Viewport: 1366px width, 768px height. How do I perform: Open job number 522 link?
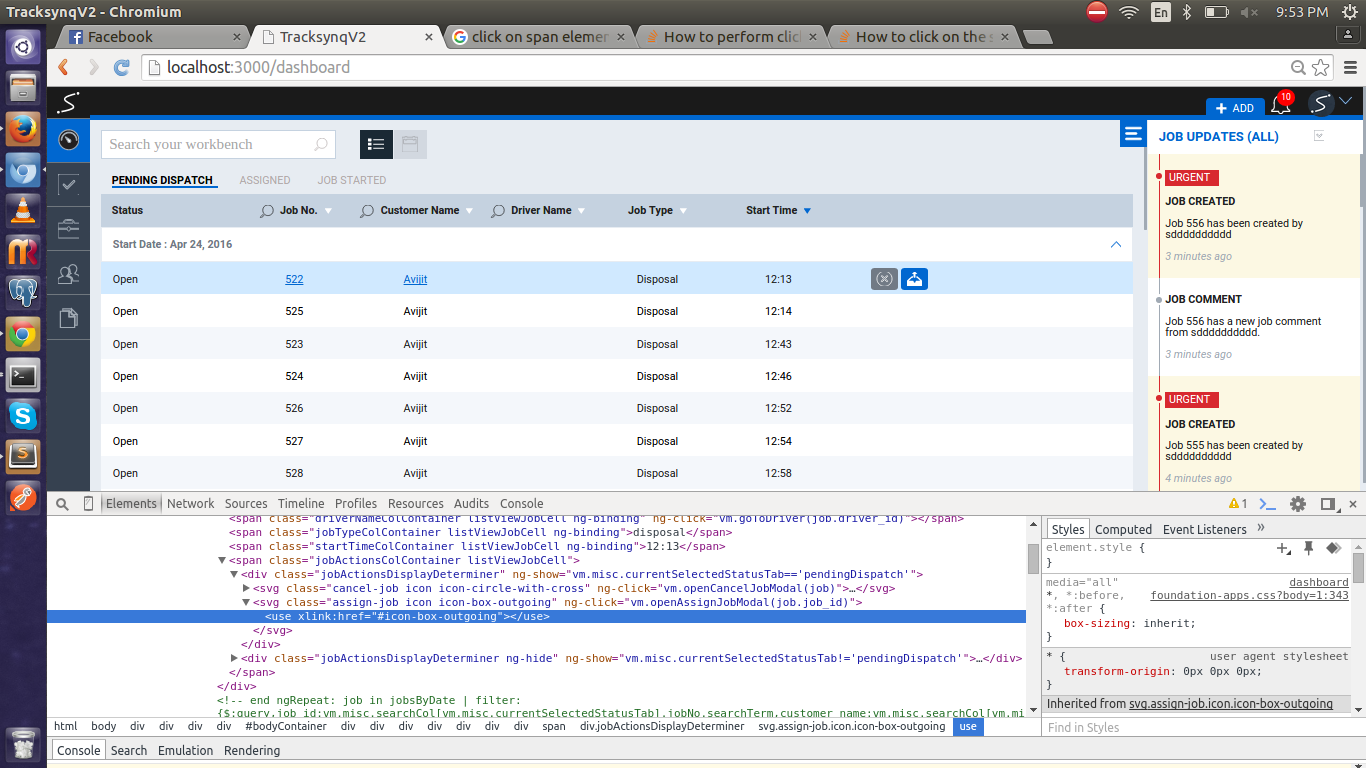[x=294, y=279]
